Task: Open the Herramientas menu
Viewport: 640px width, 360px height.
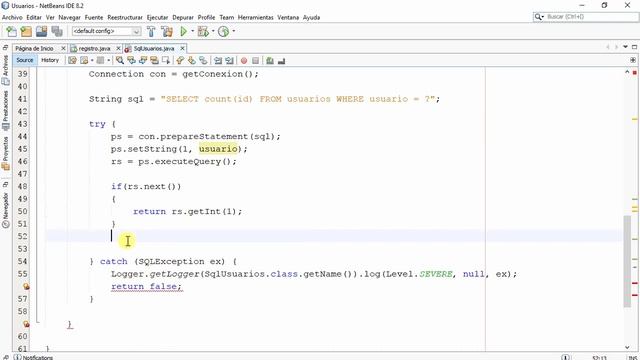Action: 256,17
